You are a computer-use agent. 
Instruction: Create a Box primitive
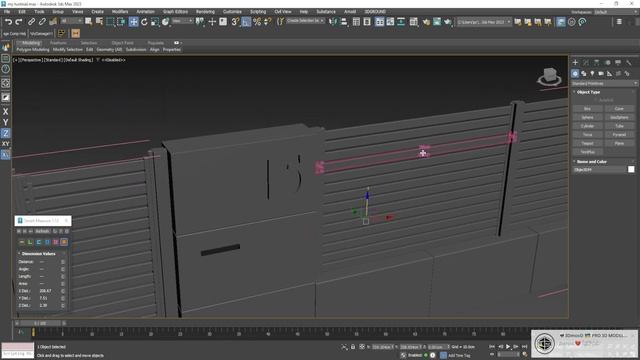click(587, 109)
